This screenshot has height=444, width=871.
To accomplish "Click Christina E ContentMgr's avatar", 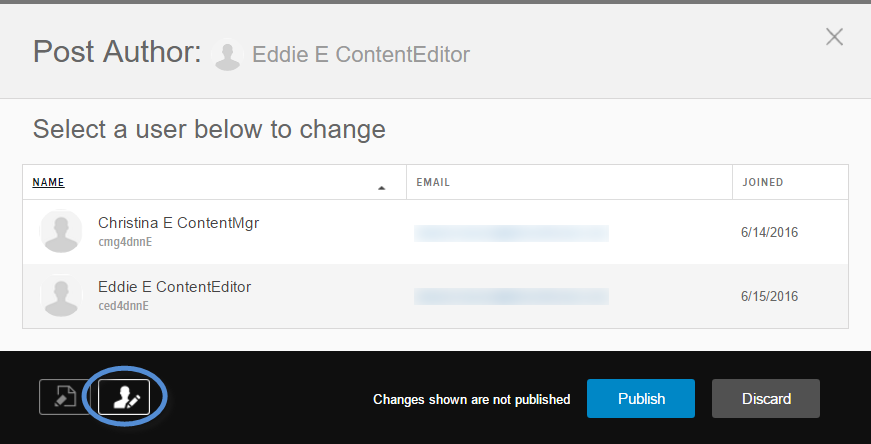I will pyautogui.click(x=60, y=231).
